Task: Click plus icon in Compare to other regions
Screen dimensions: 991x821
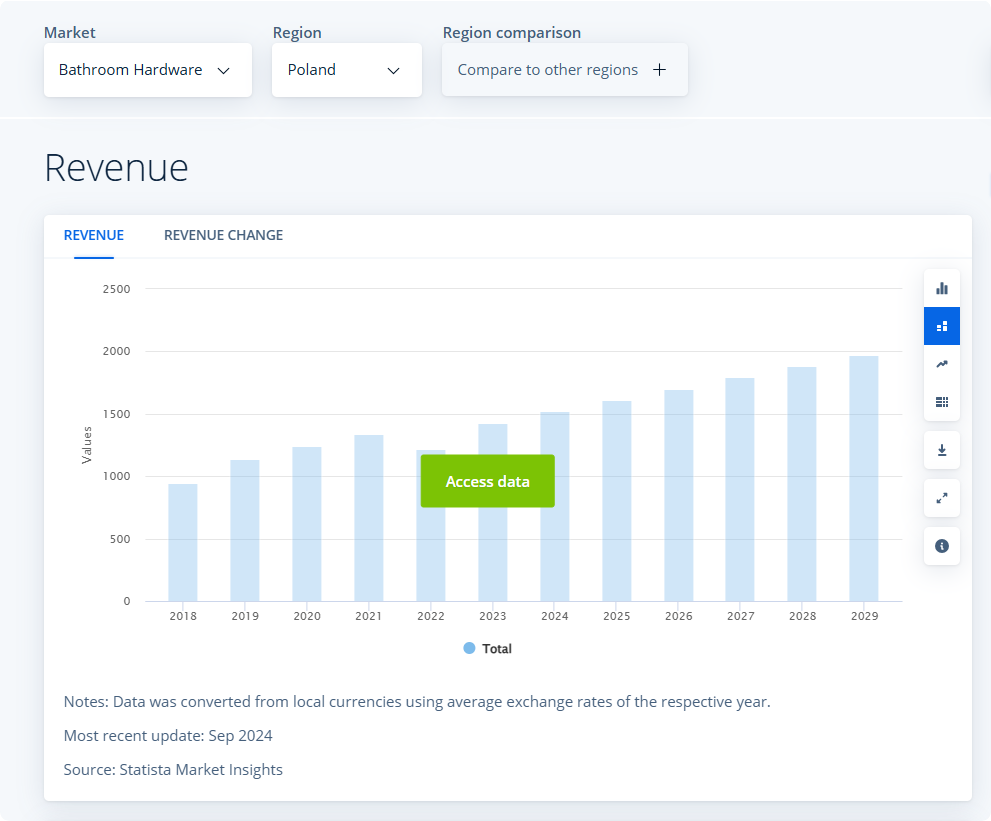Action: [x=659, y=70]
